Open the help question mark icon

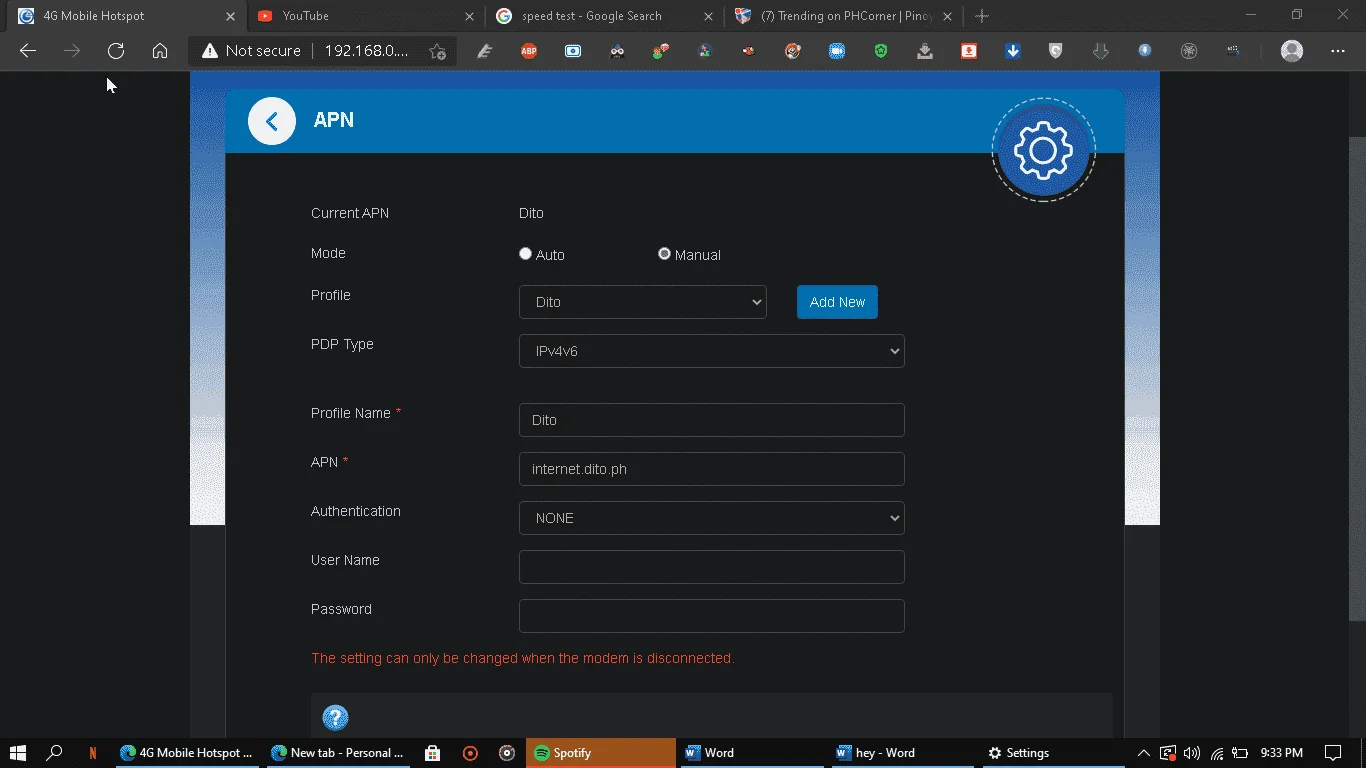pos(335,717)
